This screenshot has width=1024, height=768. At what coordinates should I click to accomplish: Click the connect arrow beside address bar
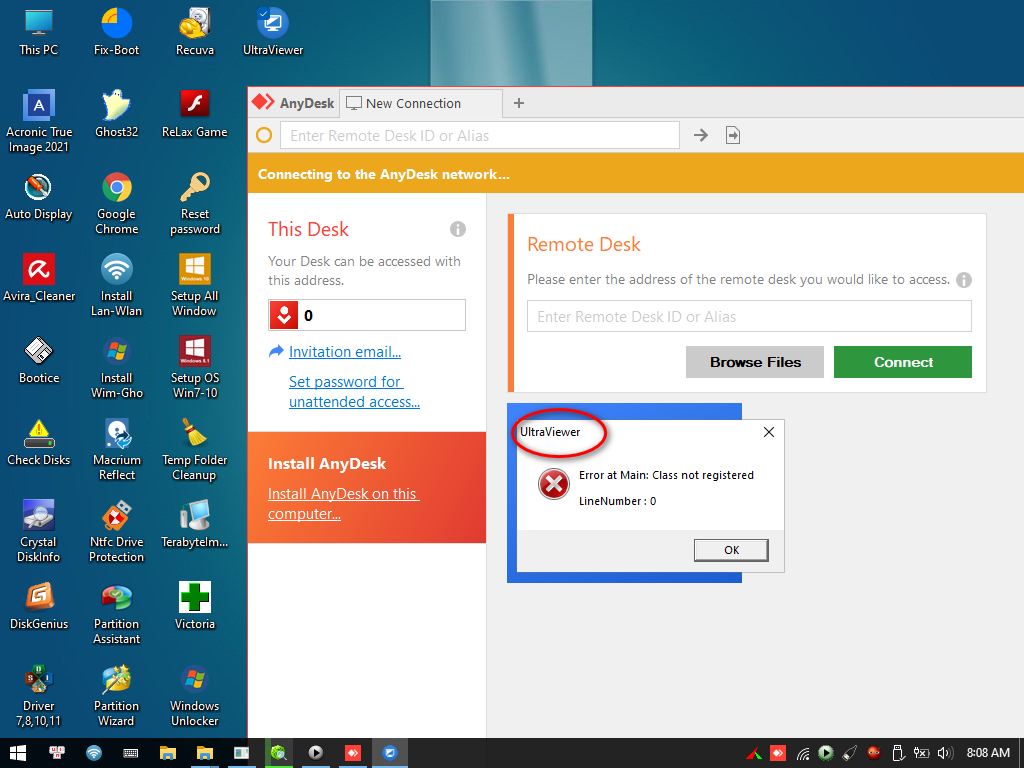(x=701, y=135)
